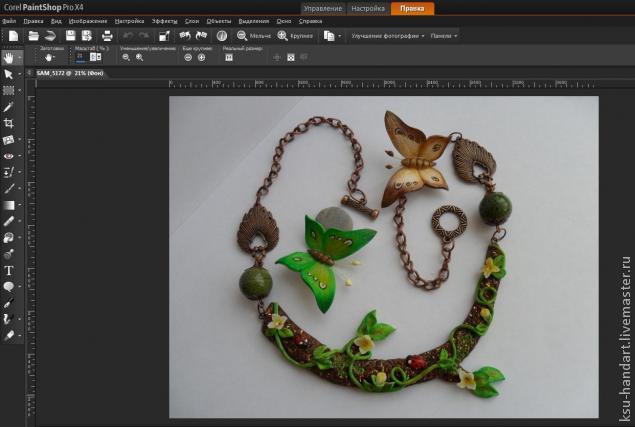The image size is (635, 427).
Task: Open the Эффекты menu
Action: coord(164,20)
